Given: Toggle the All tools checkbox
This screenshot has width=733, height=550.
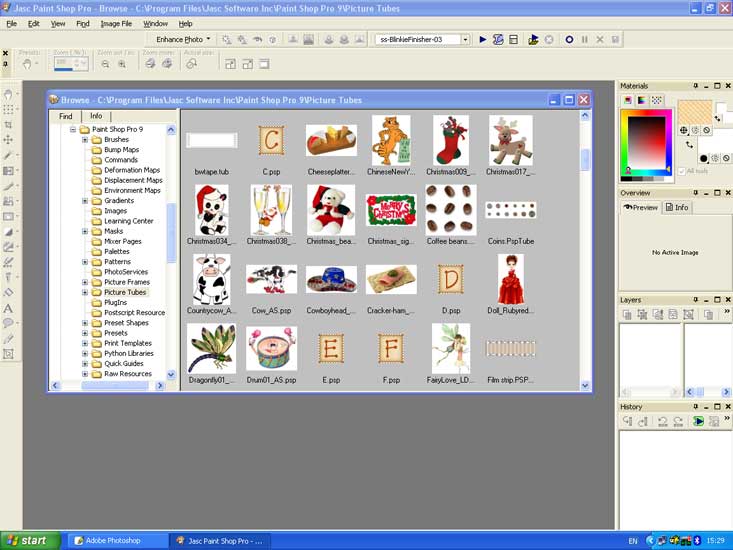Looking at the screenshot, I should [x=682, y=171].
